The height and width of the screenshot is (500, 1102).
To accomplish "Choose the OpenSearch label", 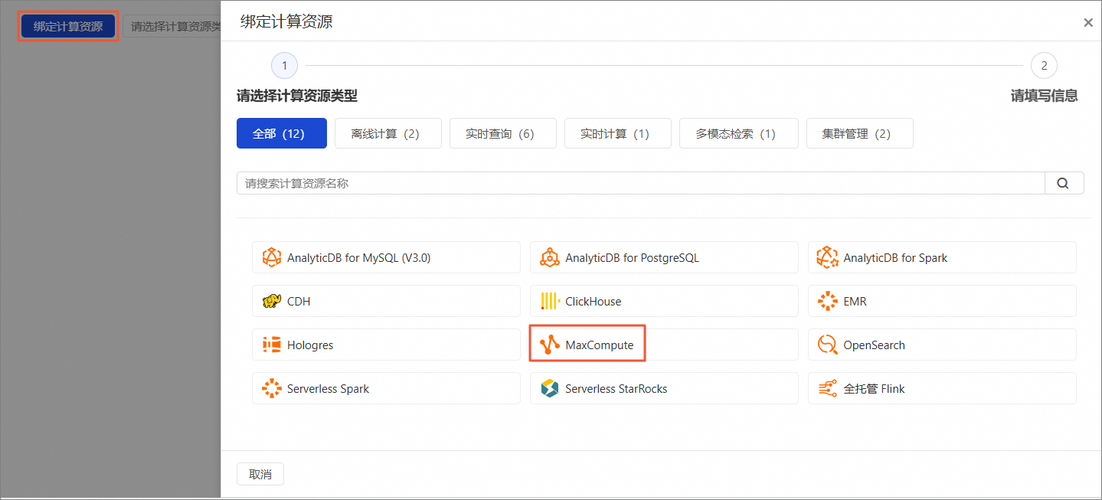I will click(x=874, y=345).
